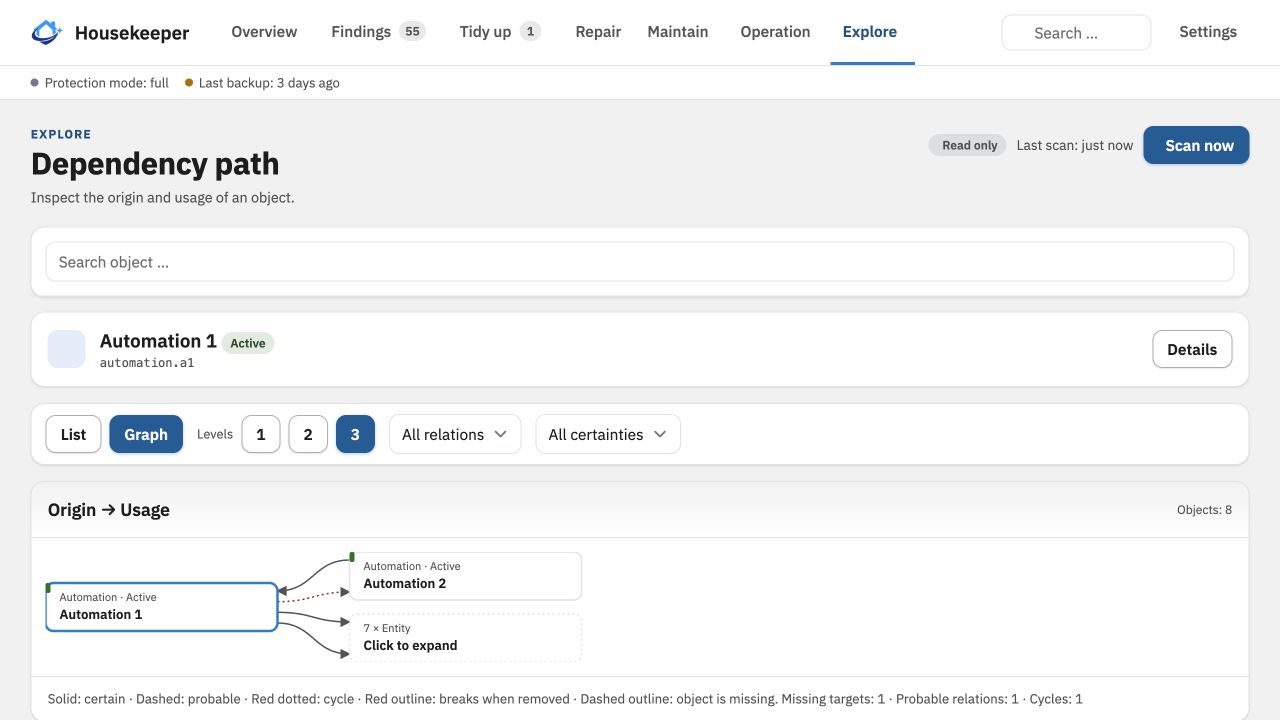Image resolution: width=1280 pixels, height=720 pixels.
Task: Open the Findings tab
Action: (378, 32)
